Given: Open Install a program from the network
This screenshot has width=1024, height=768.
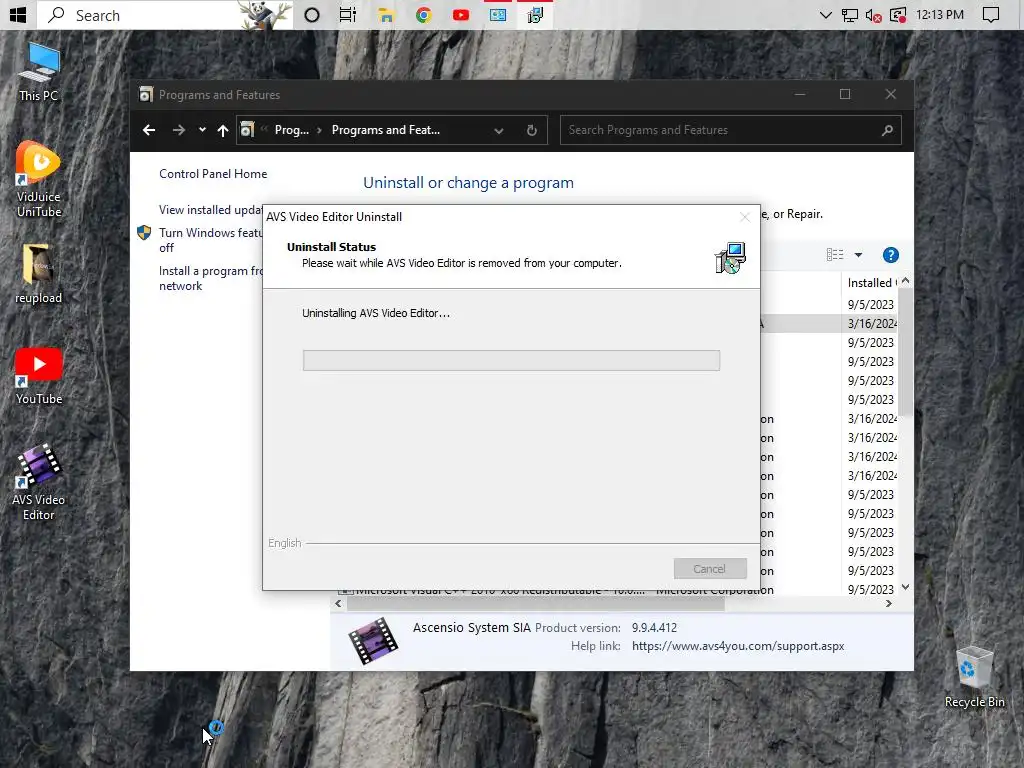Looking at the screenshot, I should [x=211, y=278].
